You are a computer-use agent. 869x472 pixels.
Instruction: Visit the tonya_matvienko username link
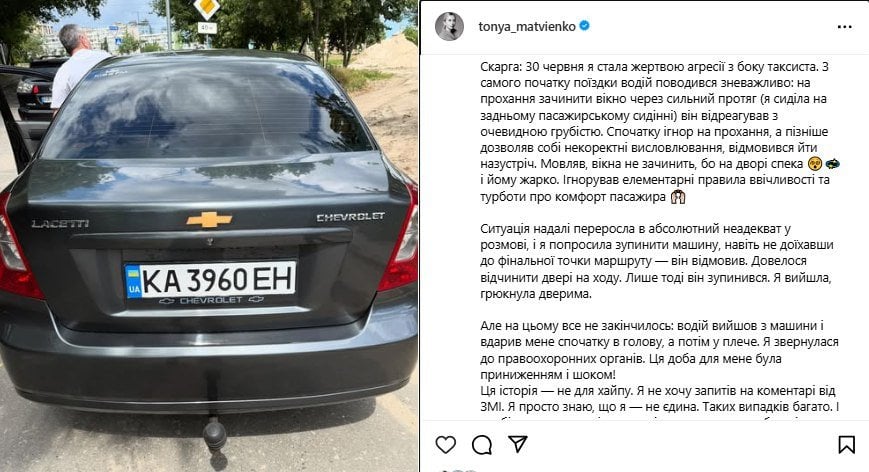point(527,26)
